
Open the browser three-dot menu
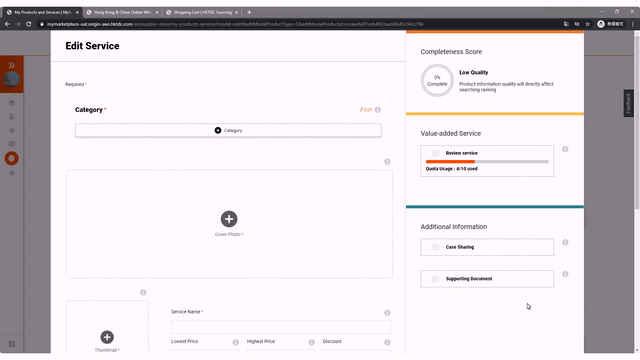pos(633,24)
